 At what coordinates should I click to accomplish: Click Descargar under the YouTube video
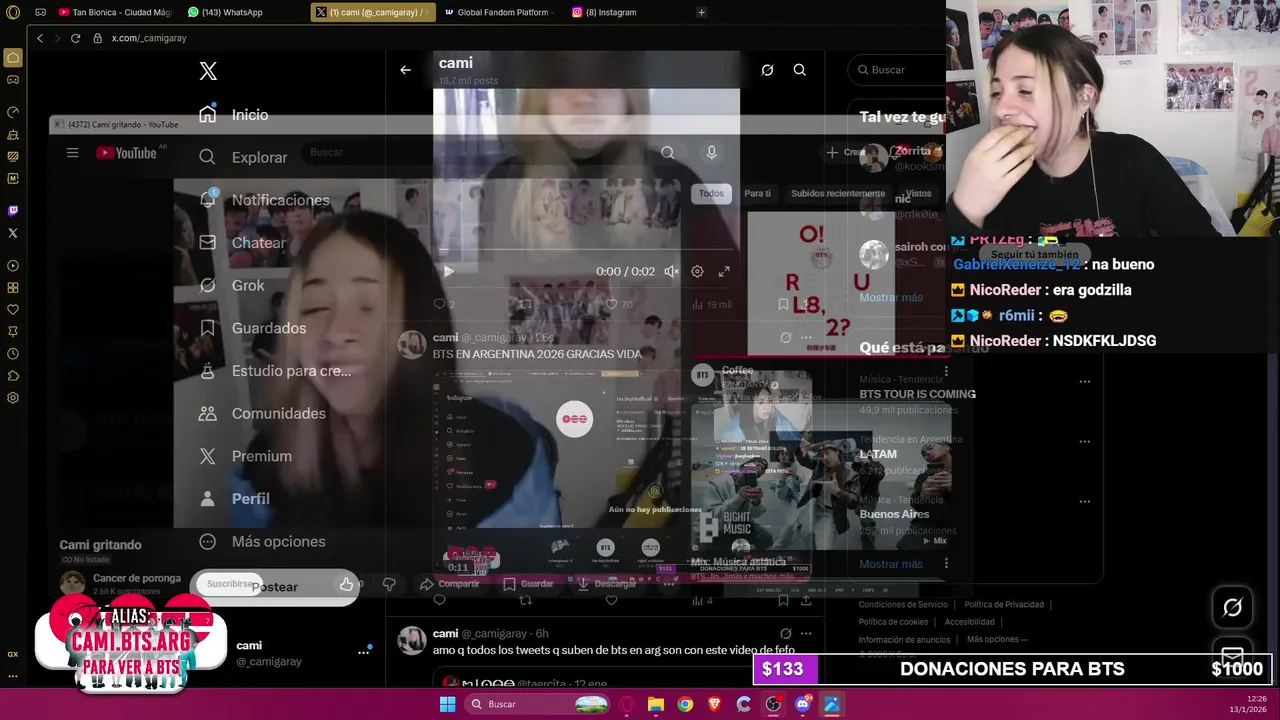pyautogui.click(x=606, y=583)
